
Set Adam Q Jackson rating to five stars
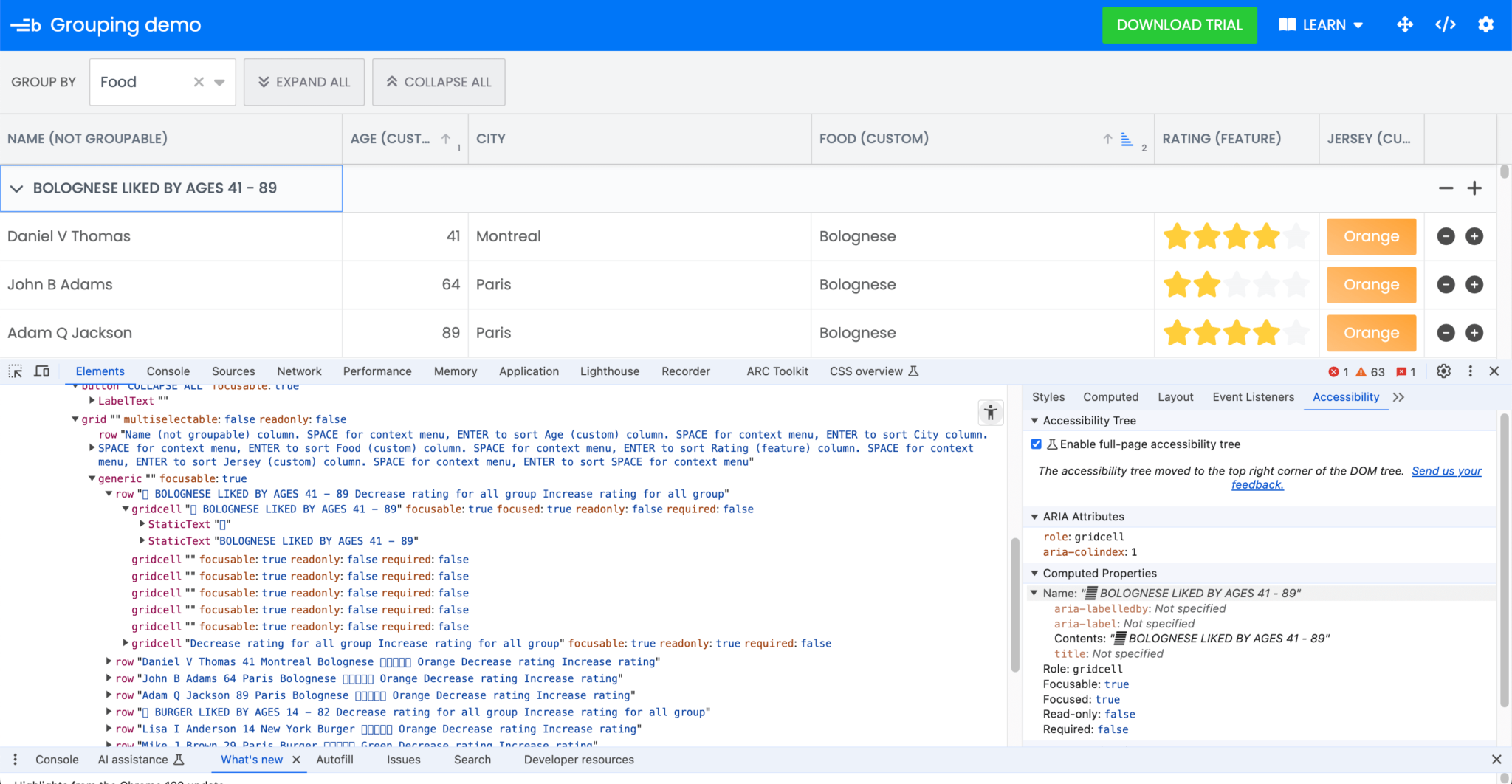(x=1296, y=333)
